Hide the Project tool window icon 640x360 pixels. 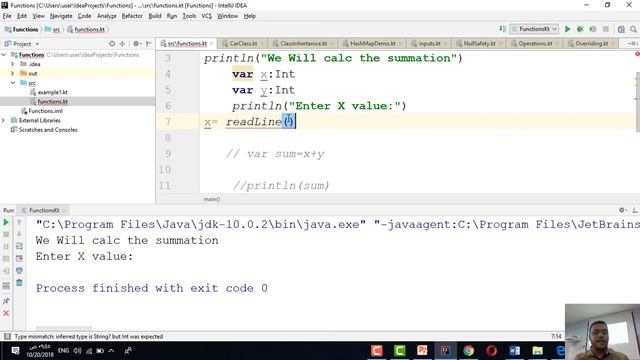[x=149, y=43]
